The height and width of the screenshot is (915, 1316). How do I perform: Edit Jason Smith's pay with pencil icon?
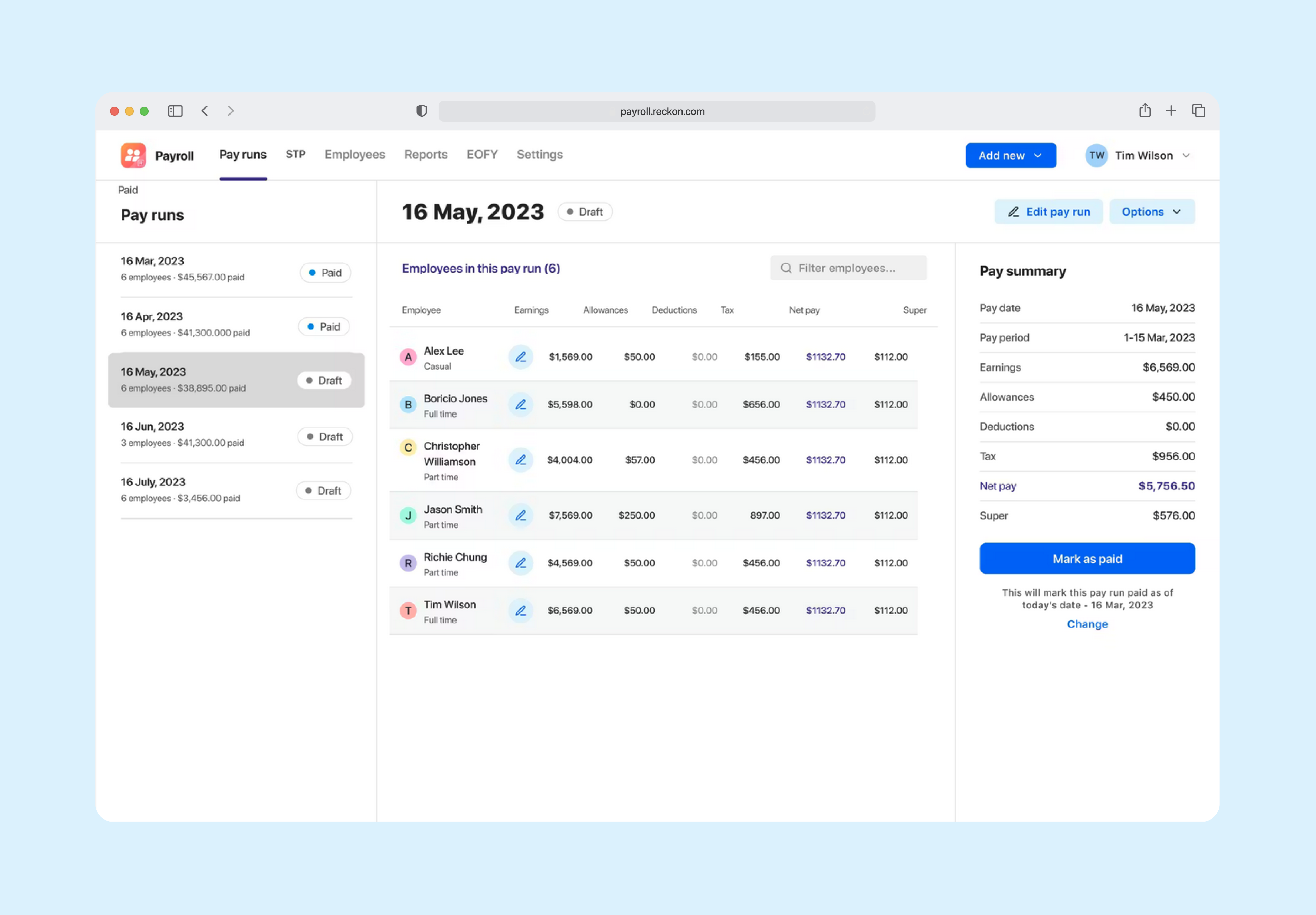(x=520, y=515)
